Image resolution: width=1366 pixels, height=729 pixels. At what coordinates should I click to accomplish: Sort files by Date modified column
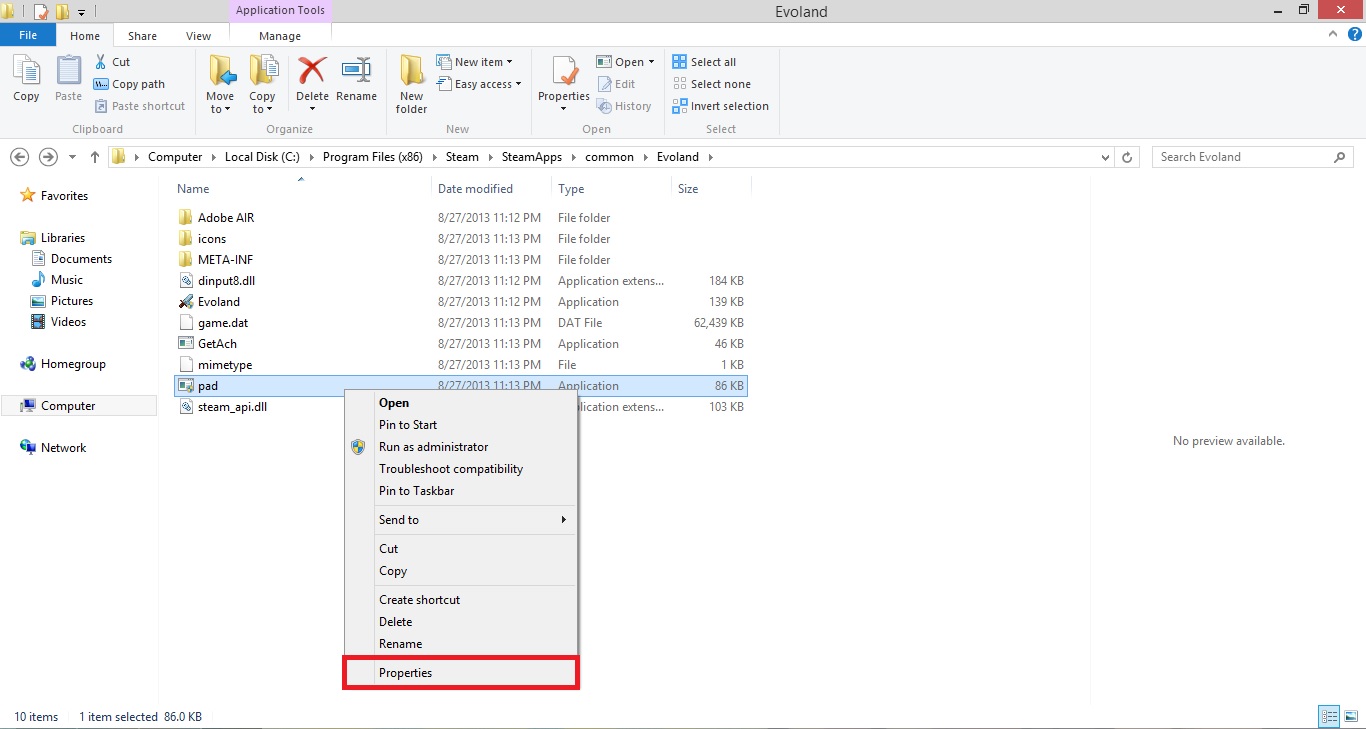[491, 189]
